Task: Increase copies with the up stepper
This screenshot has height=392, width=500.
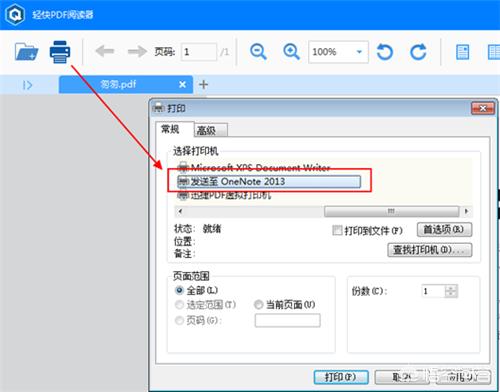Action: coord(451,288)
